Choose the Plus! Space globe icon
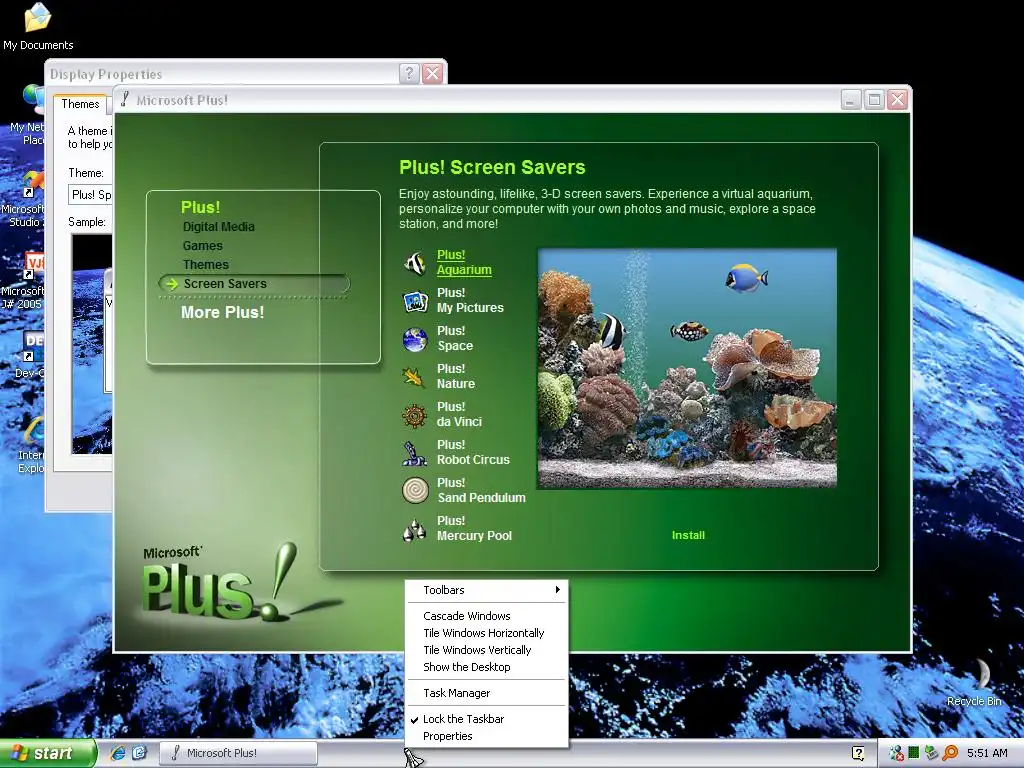Image resolution: width=1024 pixels, height=768 pixels. [415, 339]
